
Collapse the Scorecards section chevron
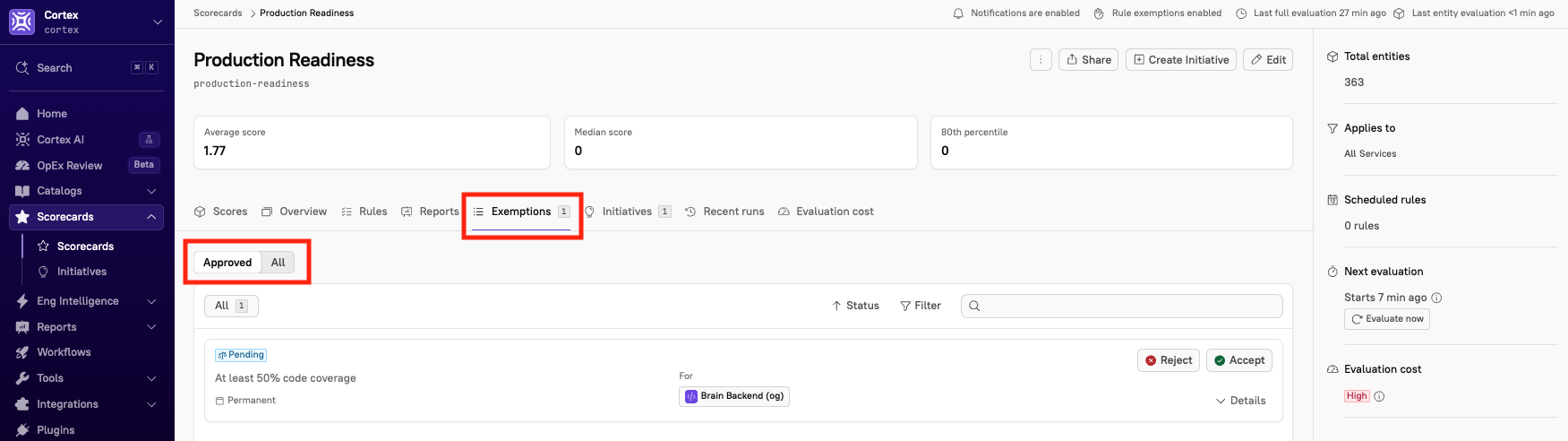151,217
